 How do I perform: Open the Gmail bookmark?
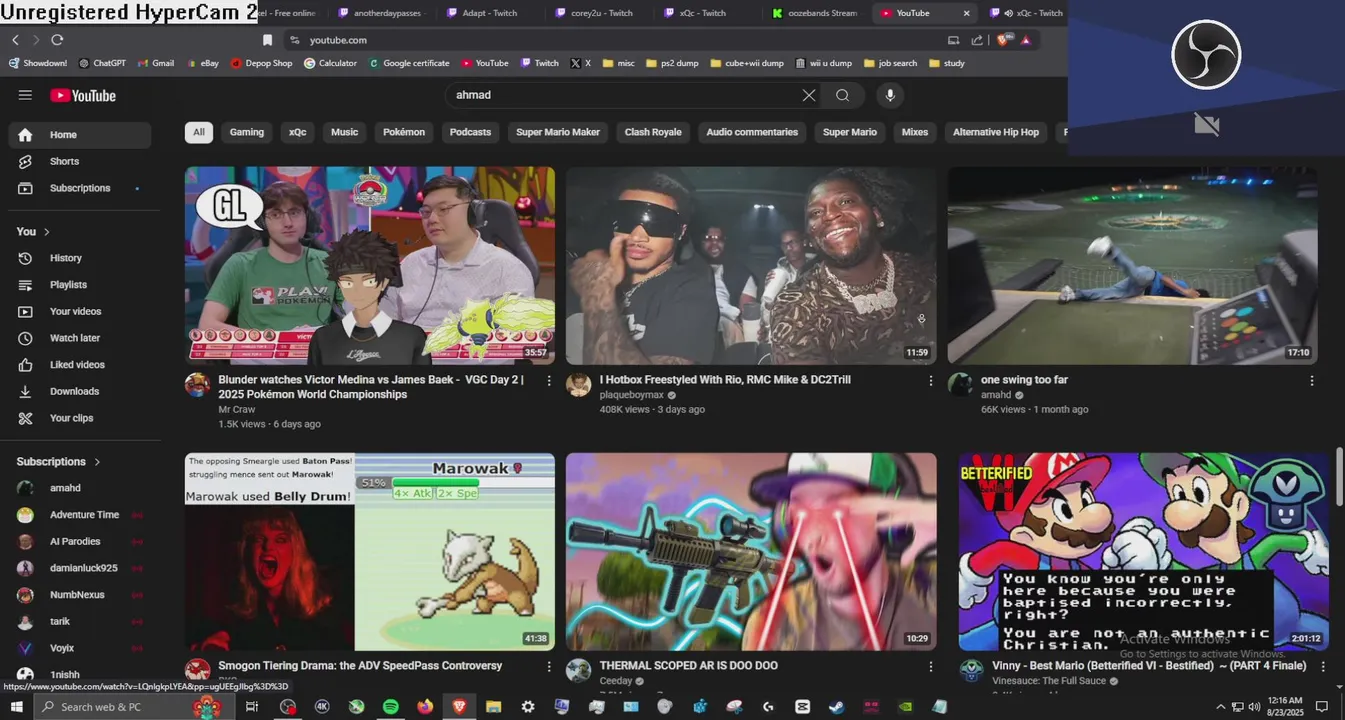click(156, 63)
